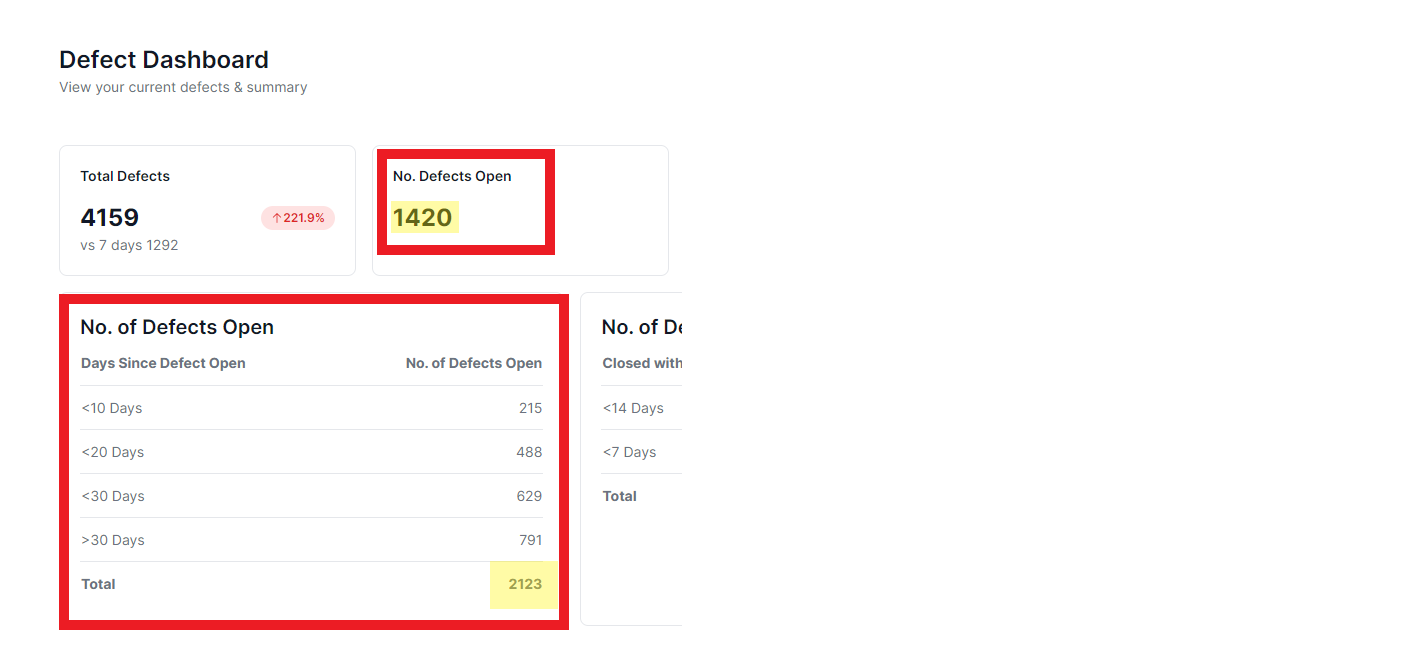
Task: Click the up arrow in percentage badge
Action: (277, 218)
